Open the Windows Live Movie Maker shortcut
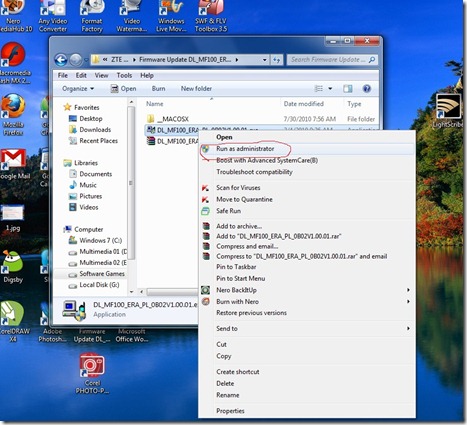 click(171, 16)
